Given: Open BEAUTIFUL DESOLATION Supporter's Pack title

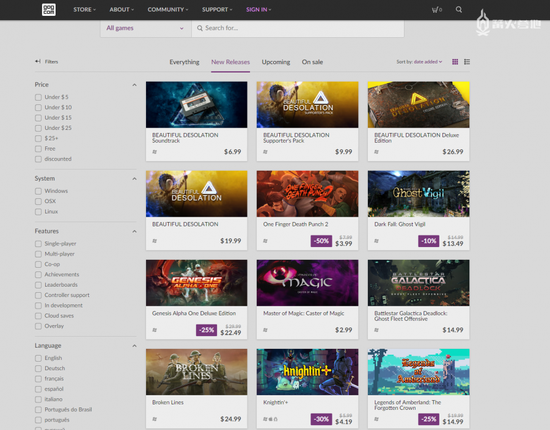Looking at the screenshot, I should 296,138.
